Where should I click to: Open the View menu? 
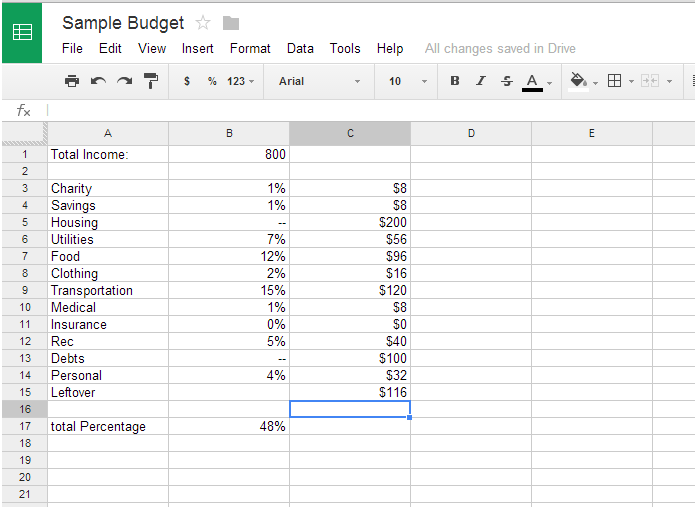tap(152, 48)
